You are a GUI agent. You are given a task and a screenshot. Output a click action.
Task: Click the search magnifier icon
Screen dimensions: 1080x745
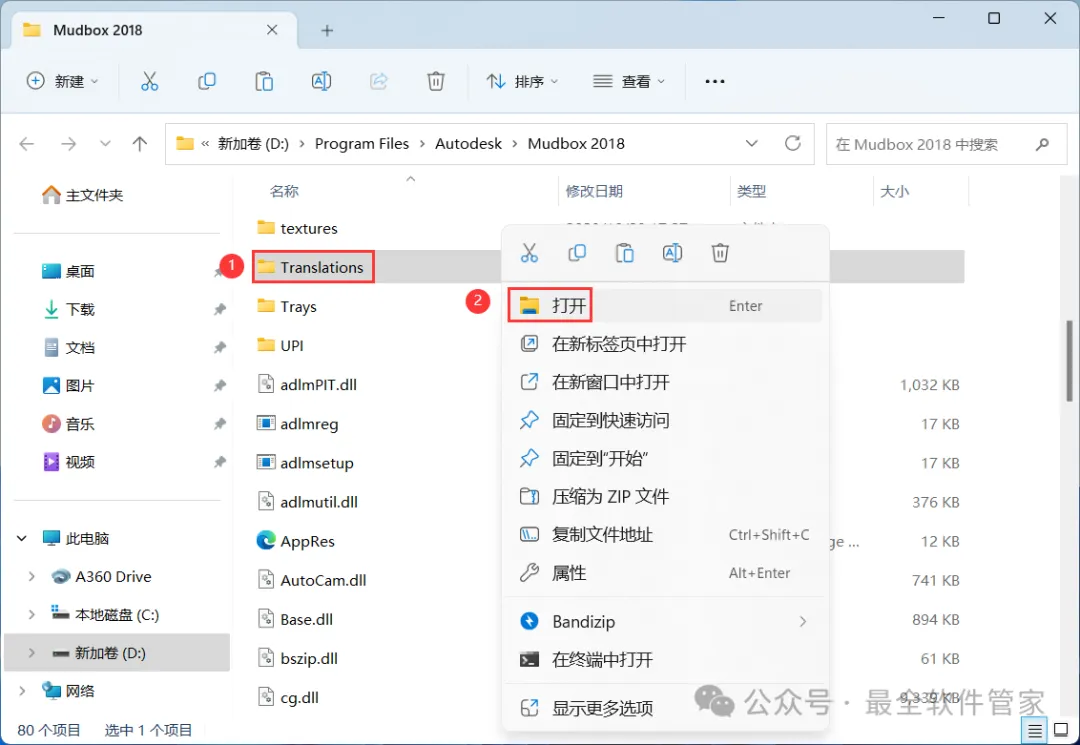pos(1042,144)
